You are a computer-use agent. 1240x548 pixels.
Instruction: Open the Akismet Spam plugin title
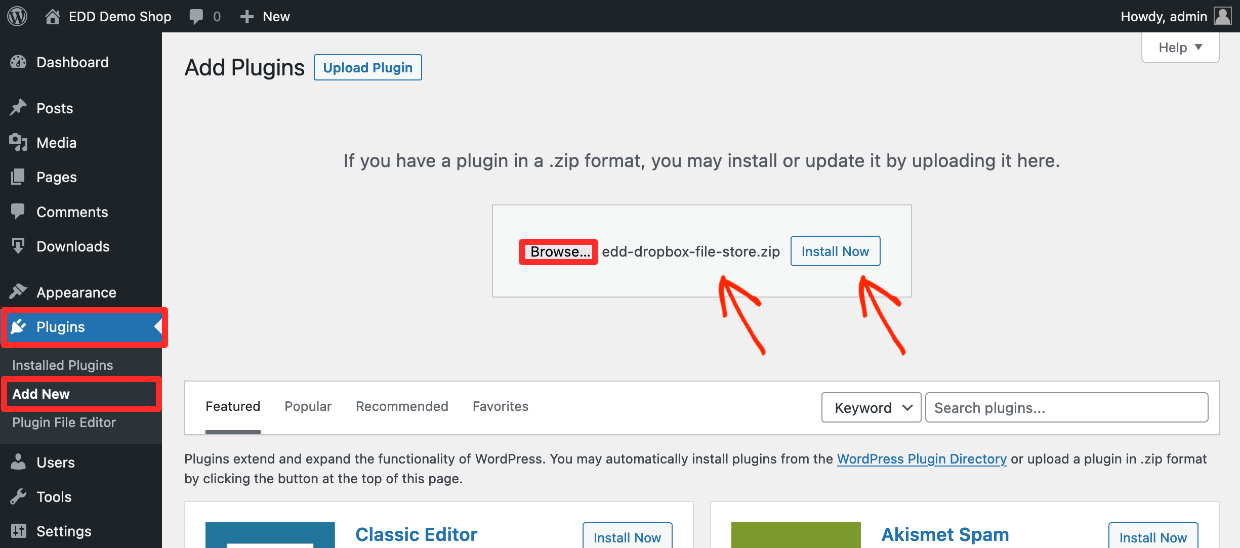[945, 535]
